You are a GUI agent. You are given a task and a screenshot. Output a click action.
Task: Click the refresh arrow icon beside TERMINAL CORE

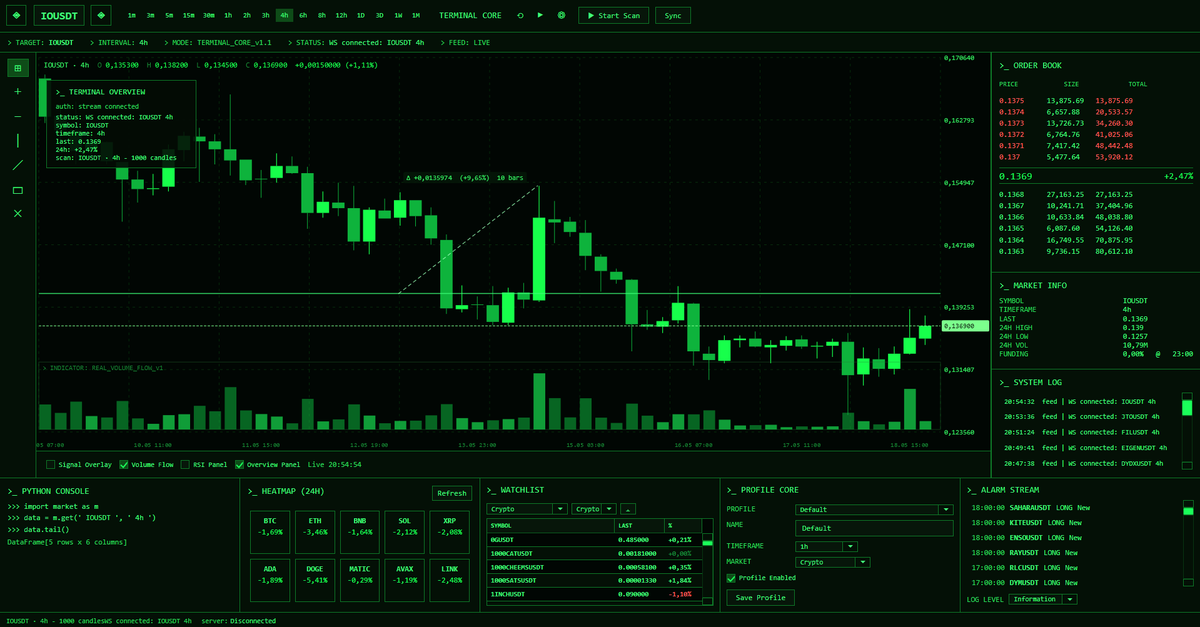pyautogui.click(x=520, y=16)
